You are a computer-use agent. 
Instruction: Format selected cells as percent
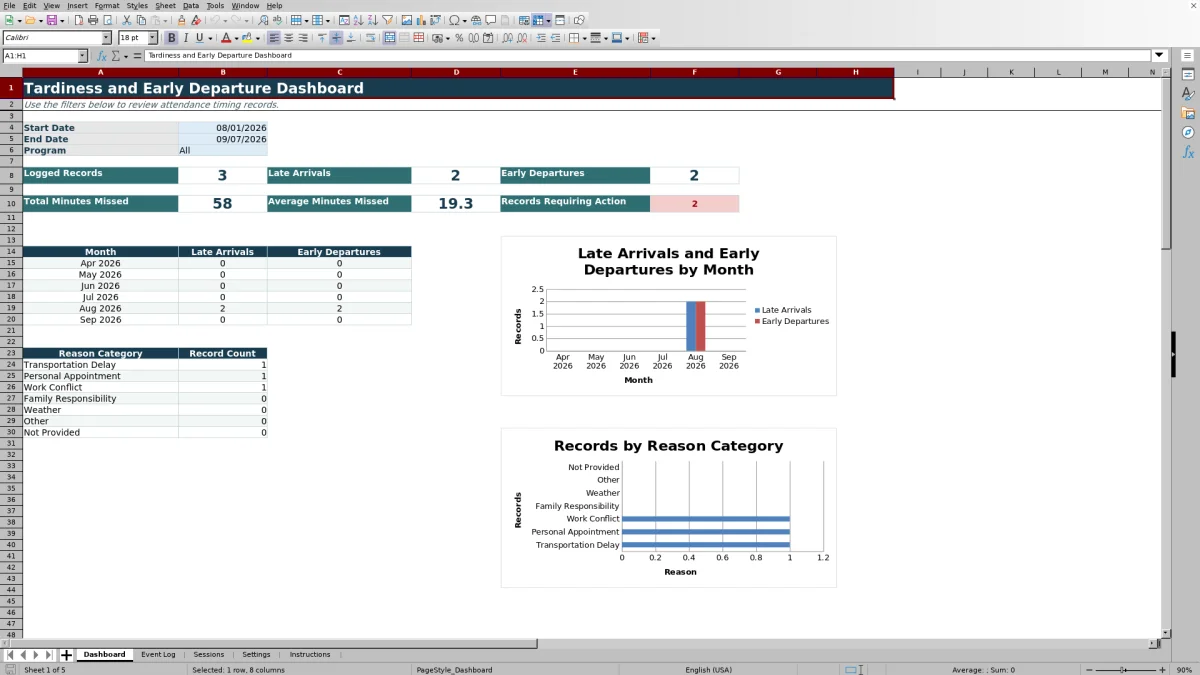pyautogui.click(x=459, y=38)
